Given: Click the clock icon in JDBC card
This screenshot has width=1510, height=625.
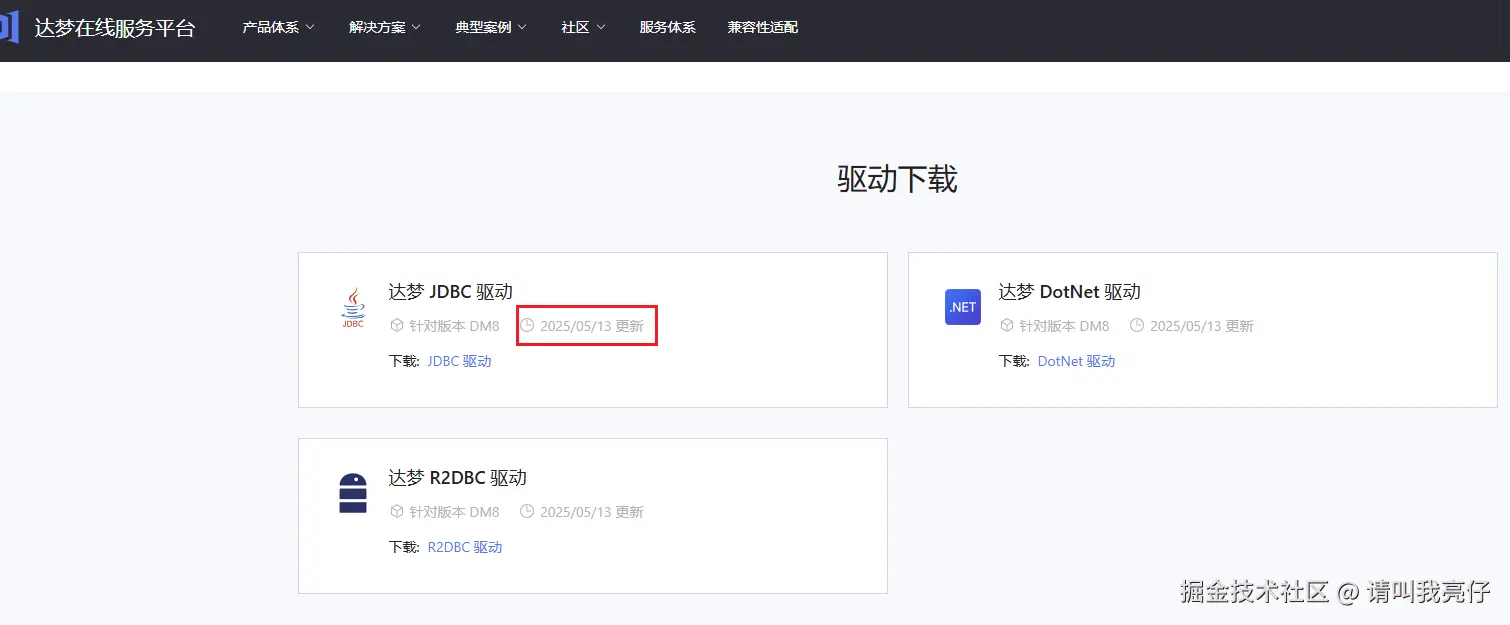Looking at the screenshot, I should [x=527, y=326].
